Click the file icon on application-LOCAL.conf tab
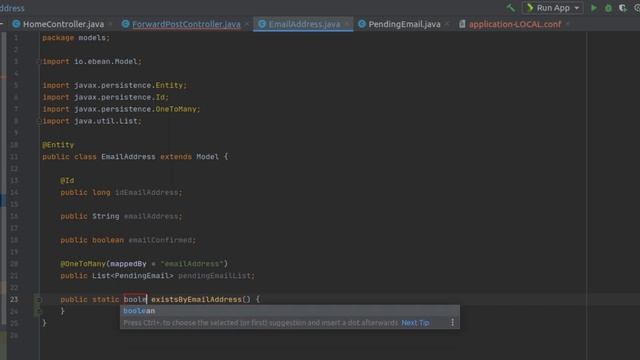640x360 pixels. click(x=462, y=24)
